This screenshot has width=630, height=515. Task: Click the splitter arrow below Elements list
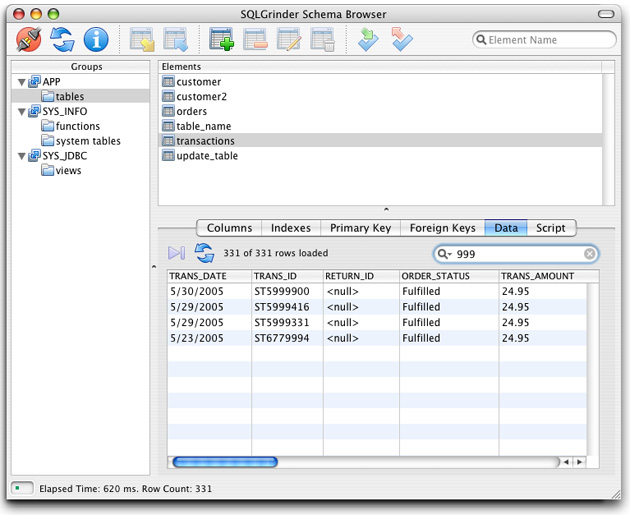[386, 209]
